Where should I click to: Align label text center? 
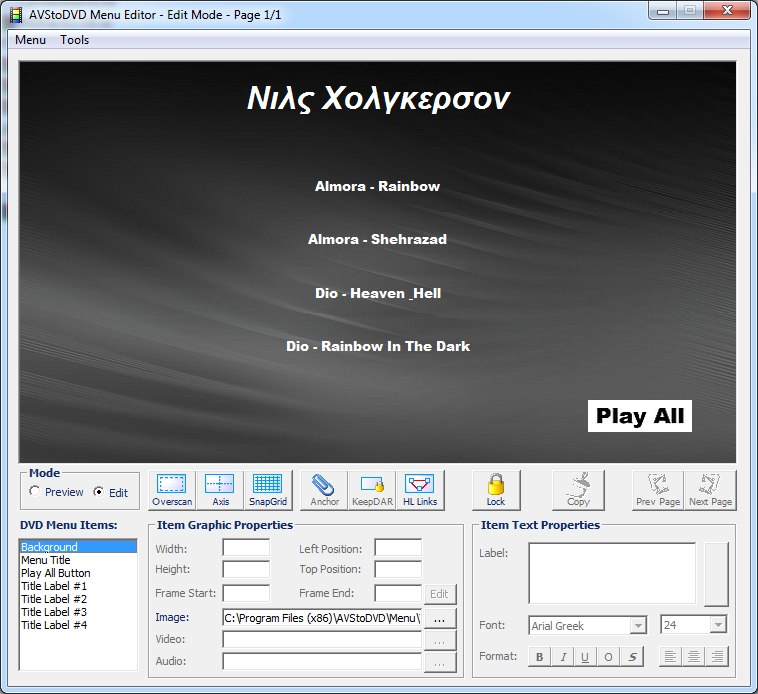pyautogui.click(x=694, y=657)
